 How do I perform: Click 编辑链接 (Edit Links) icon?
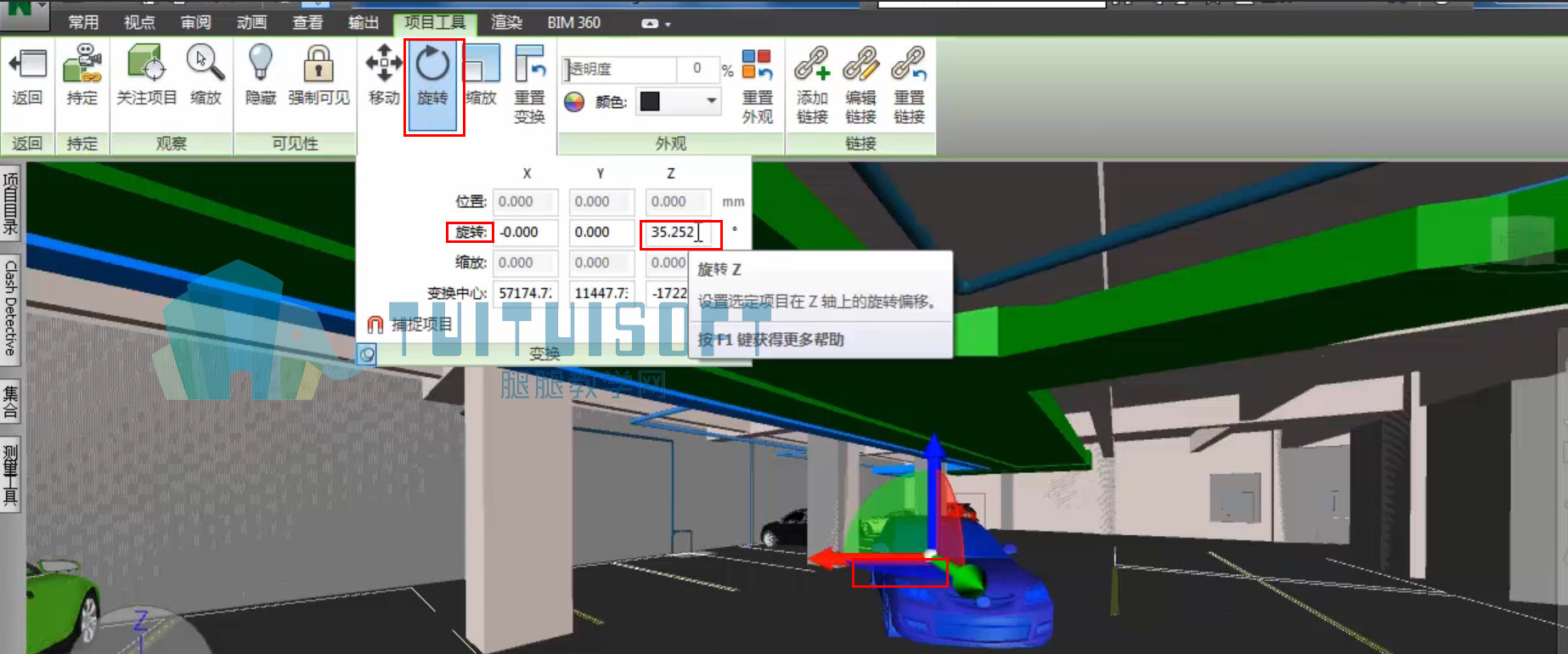pyautogui.click(x=860, y=85)
